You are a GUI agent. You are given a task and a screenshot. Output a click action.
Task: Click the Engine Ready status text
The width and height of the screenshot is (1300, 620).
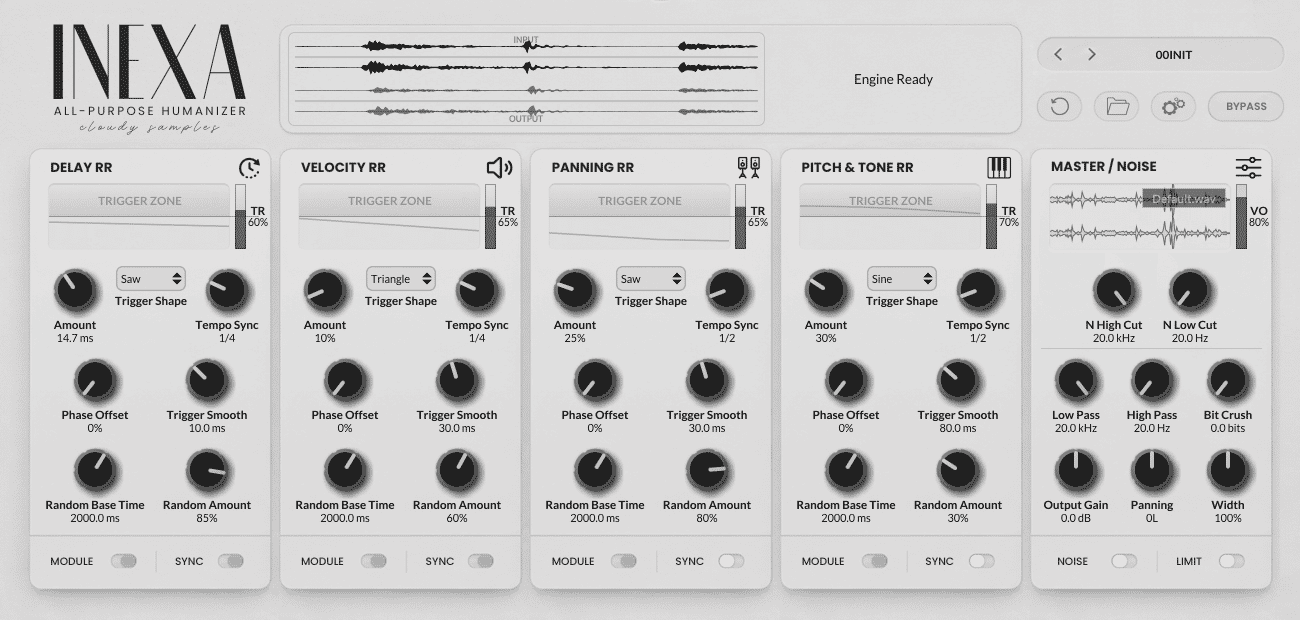(893, 79)
